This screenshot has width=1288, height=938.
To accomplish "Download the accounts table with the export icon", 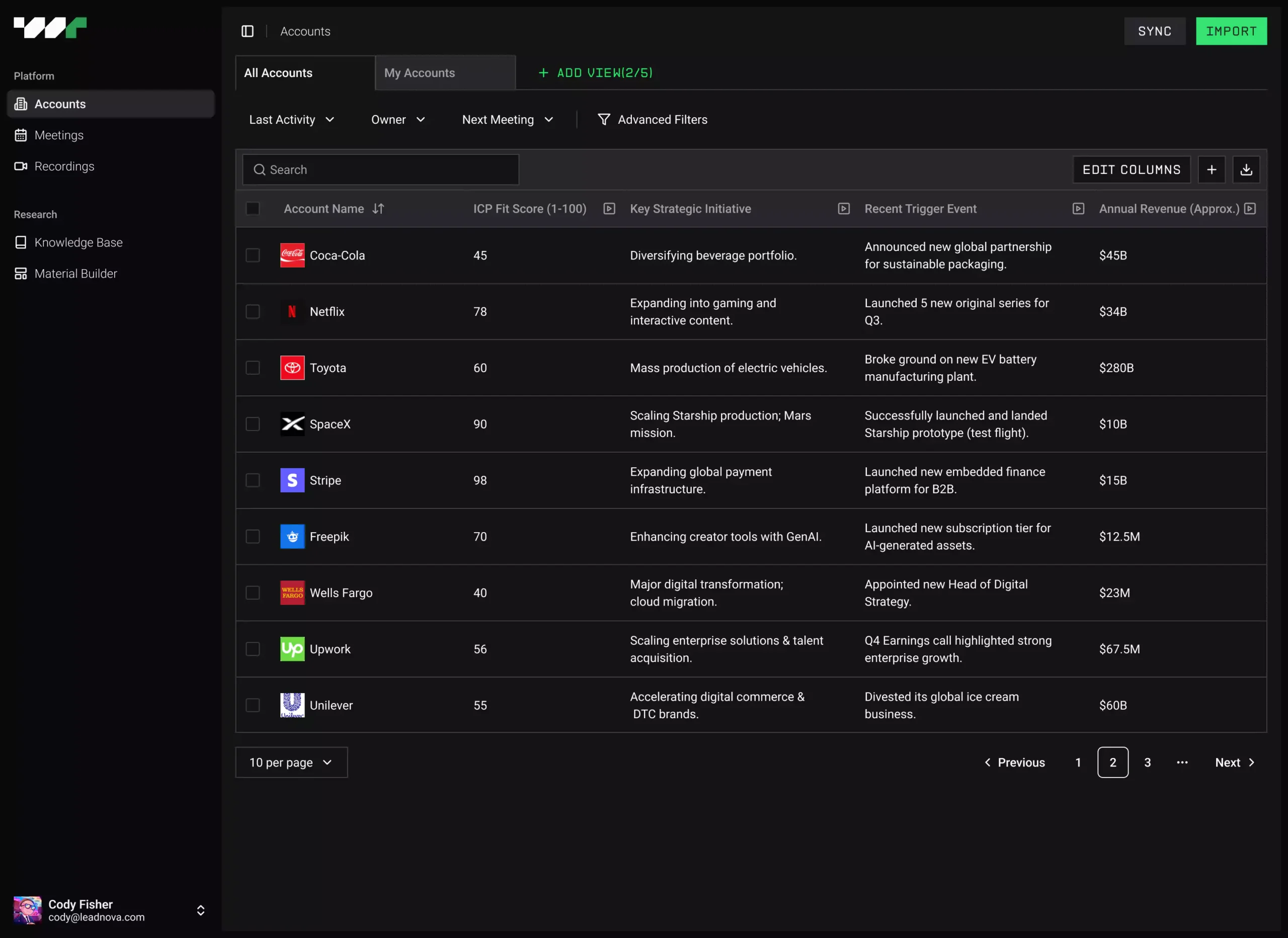I will [x=1246, y=170].
